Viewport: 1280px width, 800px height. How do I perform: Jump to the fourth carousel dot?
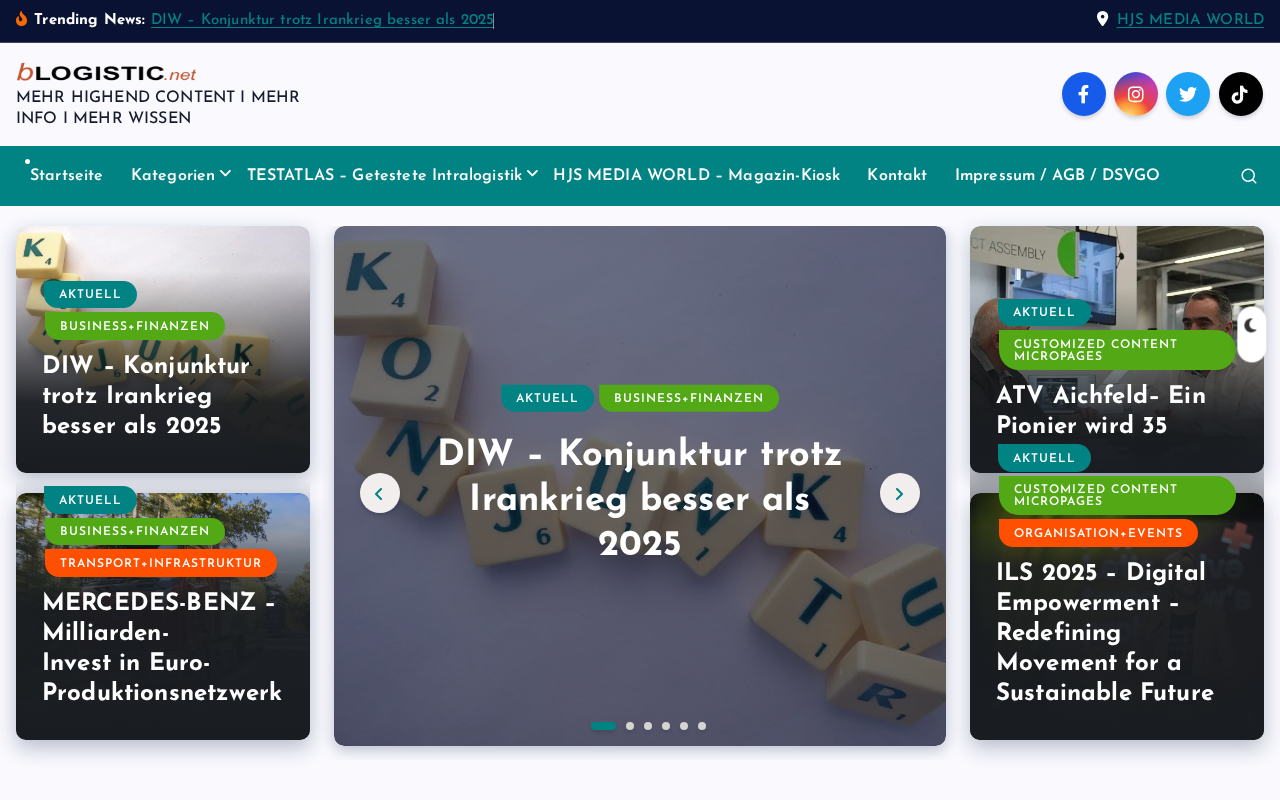666,726
